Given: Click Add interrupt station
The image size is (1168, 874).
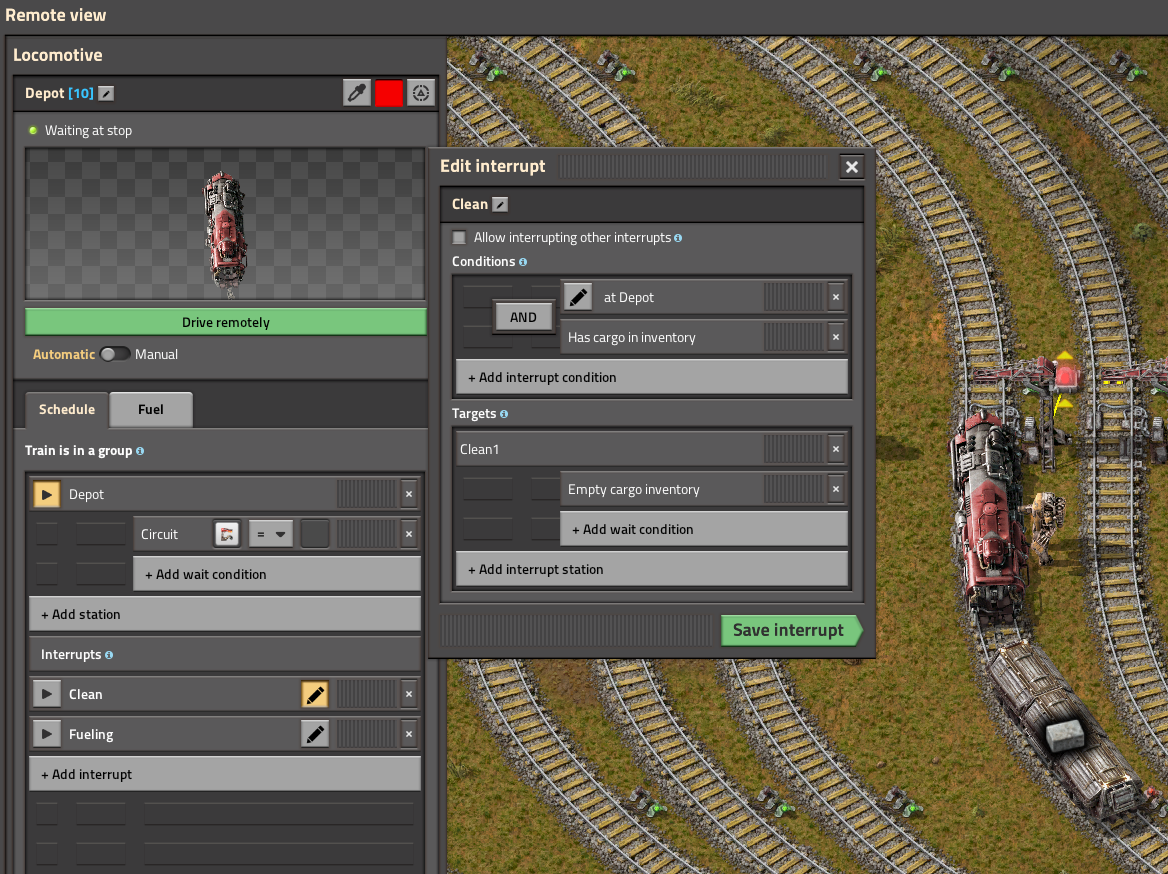Looking at the screenshot, I should (x=652, y=570).
